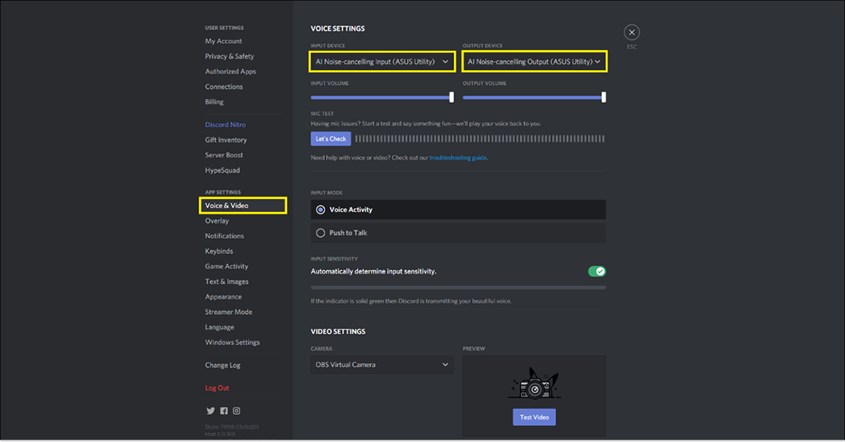
Task: Click the Output Volume slider handle
Action: pos(604,97)
